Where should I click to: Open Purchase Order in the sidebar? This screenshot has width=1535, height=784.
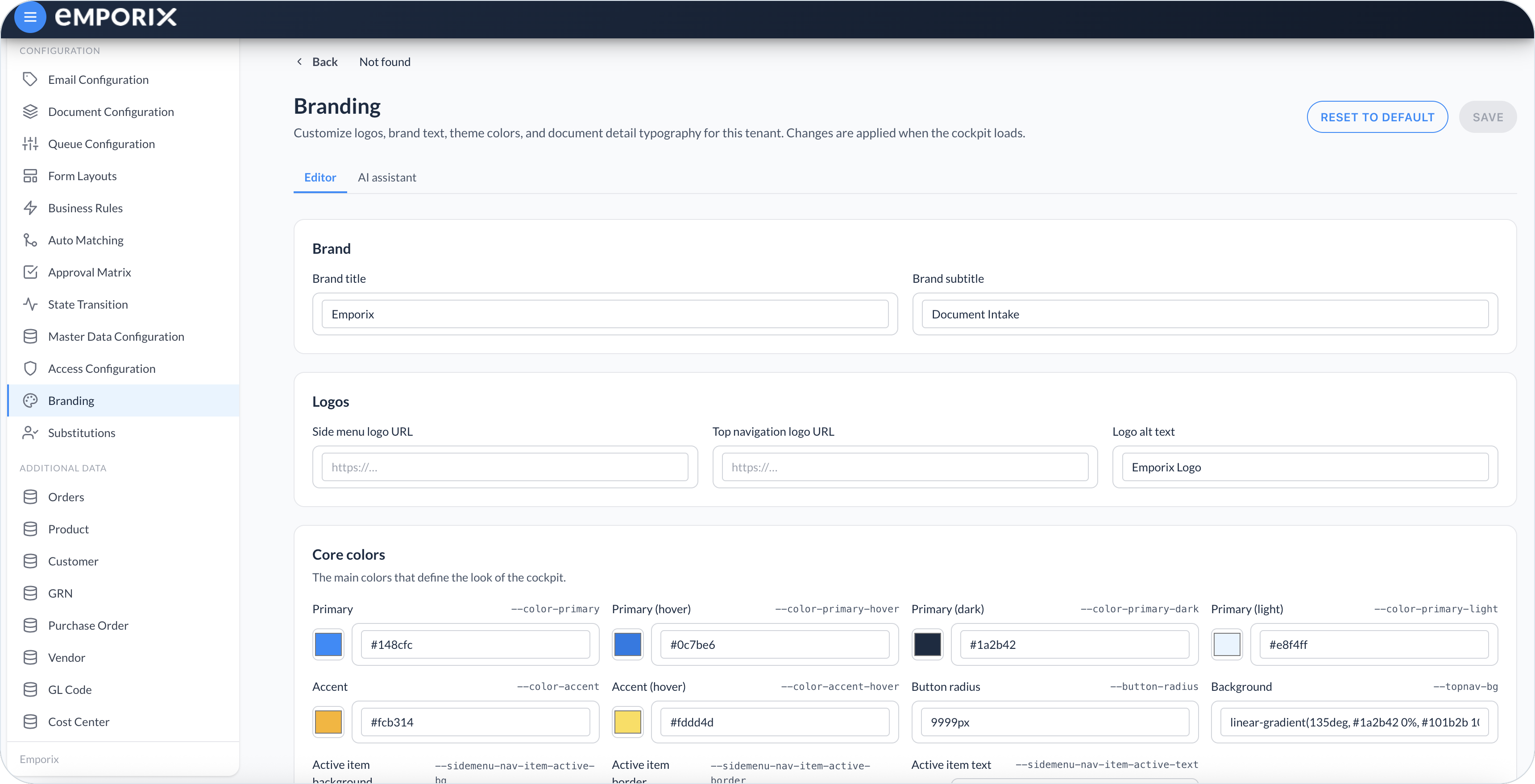click(123, 626)
